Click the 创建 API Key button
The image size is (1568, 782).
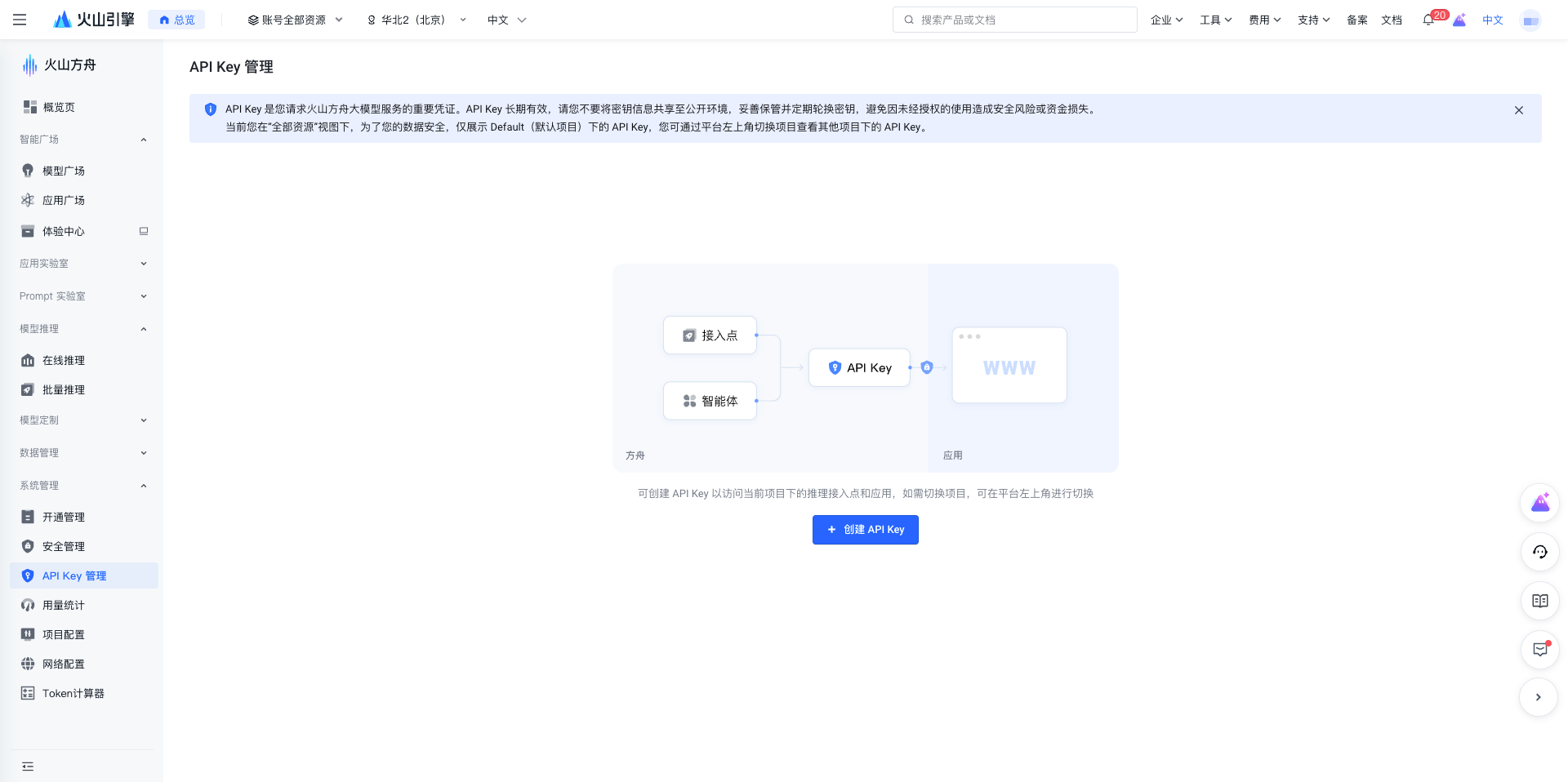tap(865, 529)
